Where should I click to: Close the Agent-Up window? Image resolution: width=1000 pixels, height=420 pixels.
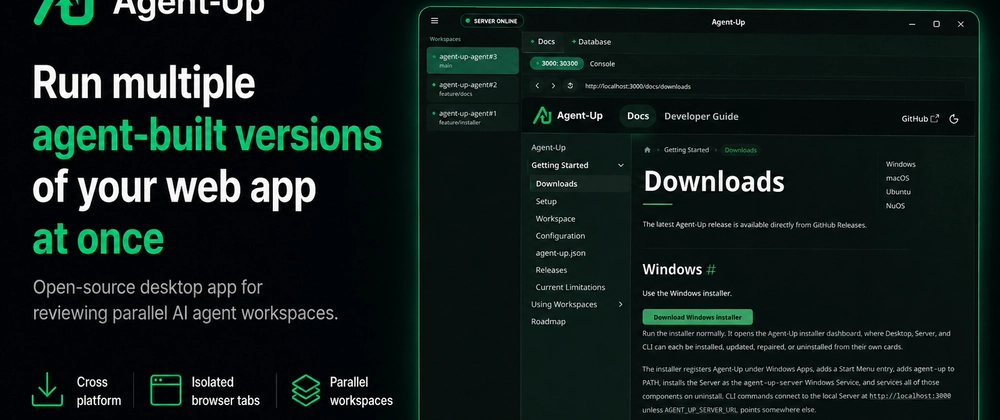(x=960, y=24)
